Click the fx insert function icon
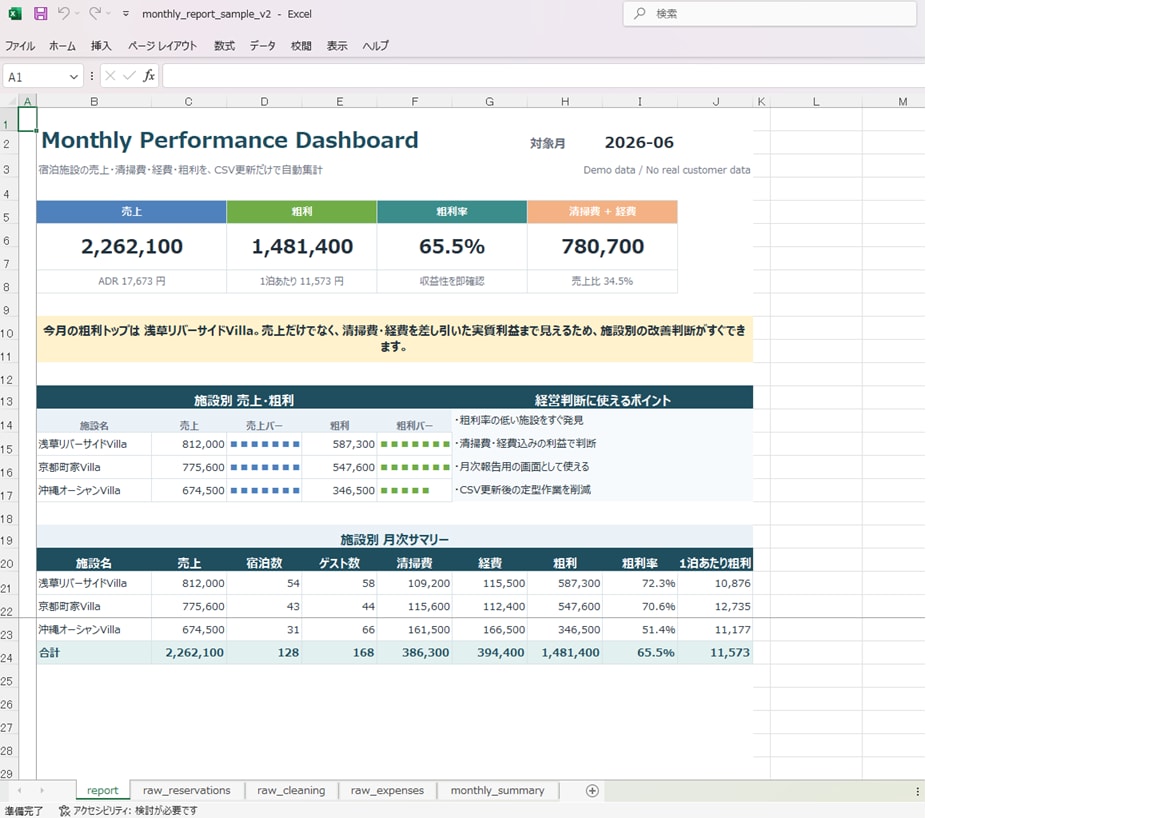Viewport: 1152px width, 818px height. click(148, 76)
